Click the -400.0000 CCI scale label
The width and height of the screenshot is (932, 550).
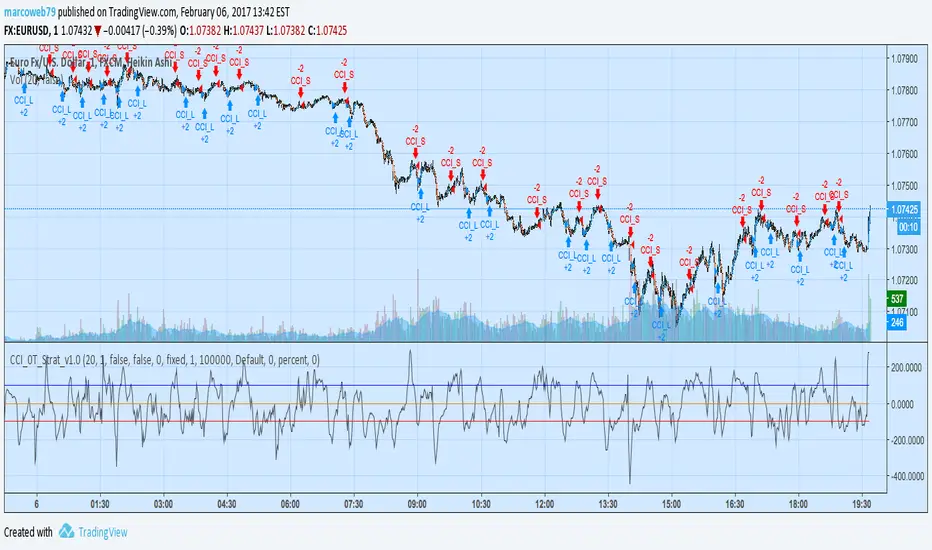pos(908,476)
